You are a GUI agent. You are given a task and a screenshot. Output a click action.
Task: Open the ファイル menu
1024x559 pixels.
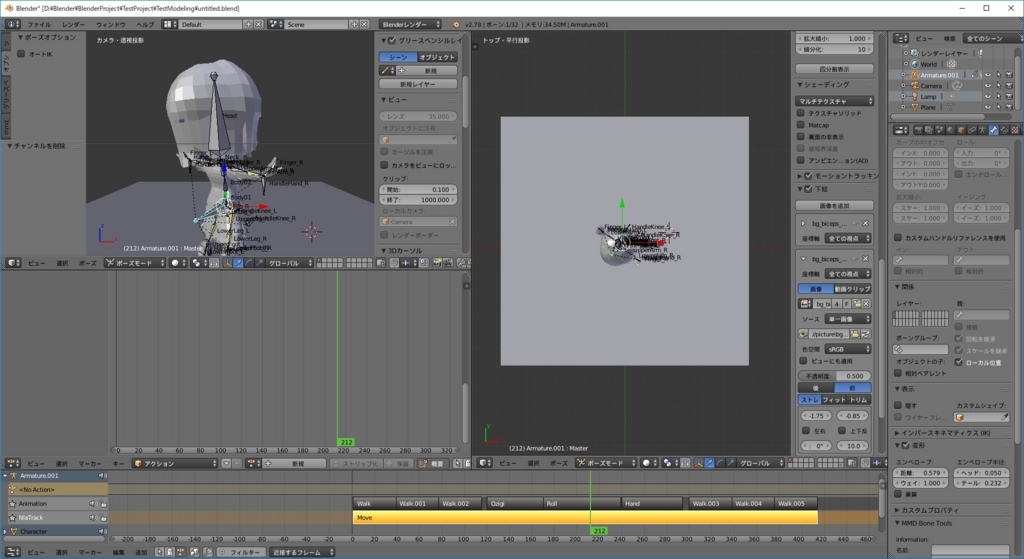[x=39, y=24]
